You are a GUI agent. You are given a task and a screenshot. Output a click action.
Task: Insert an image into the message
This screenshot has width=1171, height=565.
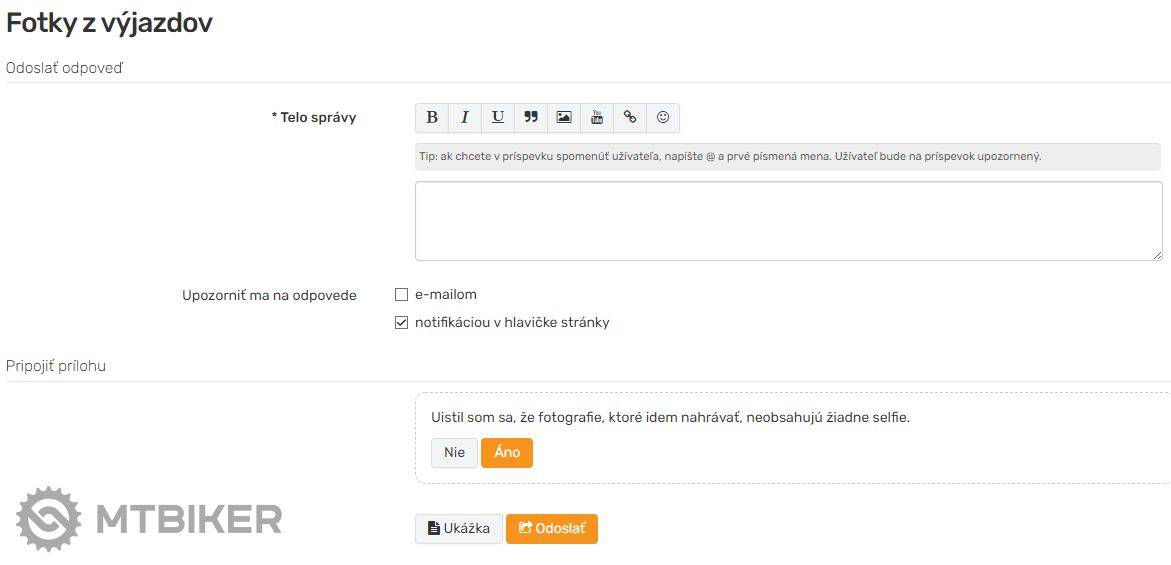click(x=564, y=118)
